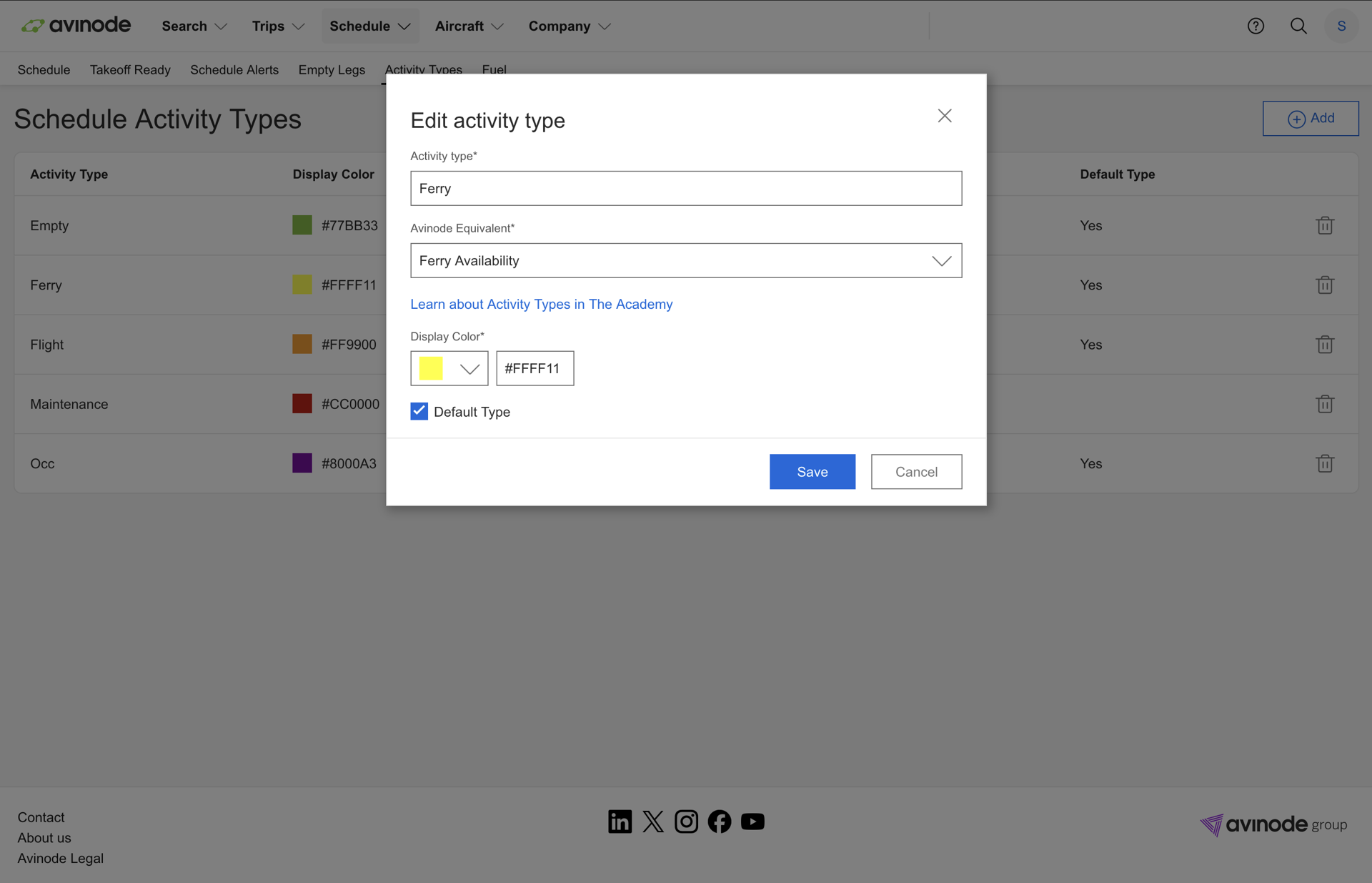Screen dimensions: 1372x883
Task: Open the Instagram icon in footer
Action: click(x=686, y=822)
